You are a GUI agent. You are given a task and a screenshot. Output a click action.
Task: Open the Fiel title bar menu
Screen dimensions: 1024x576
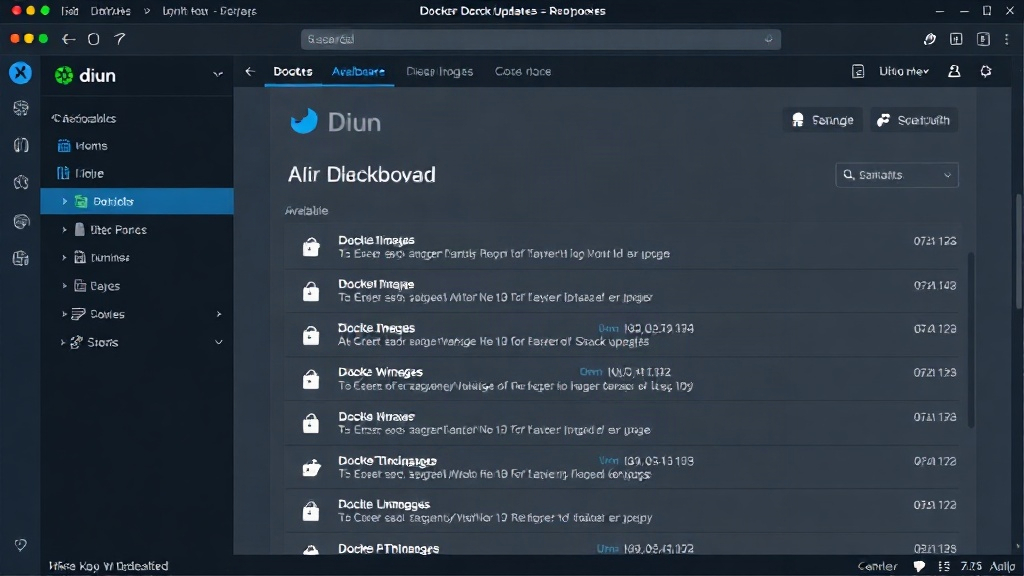(70, 11)
